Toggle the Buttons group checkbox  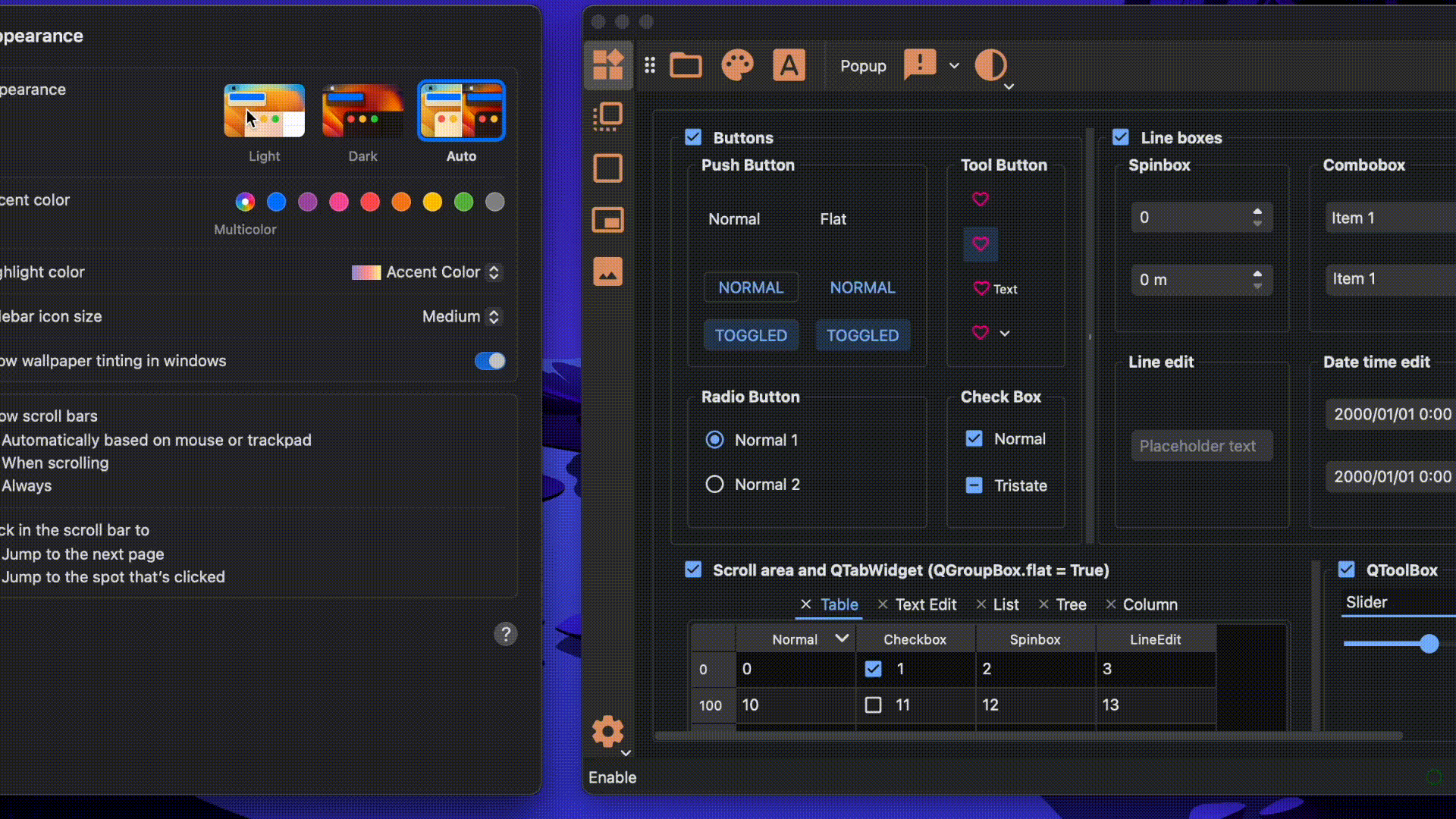click(693, 137)
